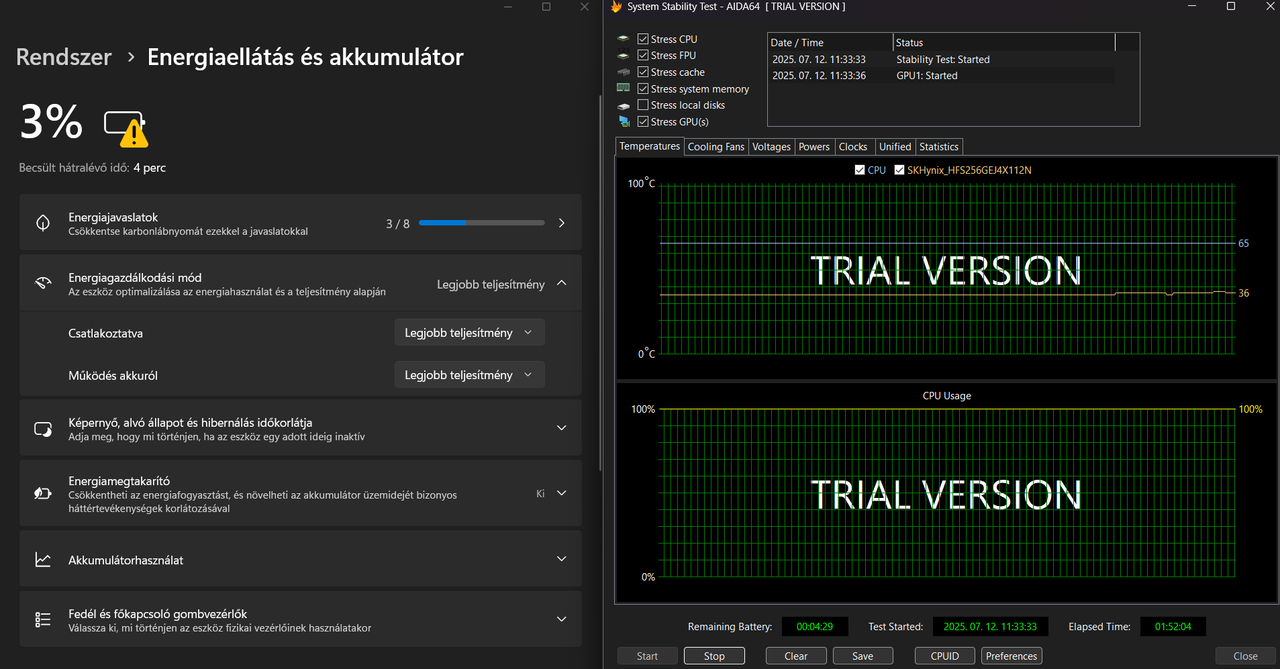The width and height of the screenshot is (1280, 669).
Task: Click the Save button
Action: pos(862,656)
